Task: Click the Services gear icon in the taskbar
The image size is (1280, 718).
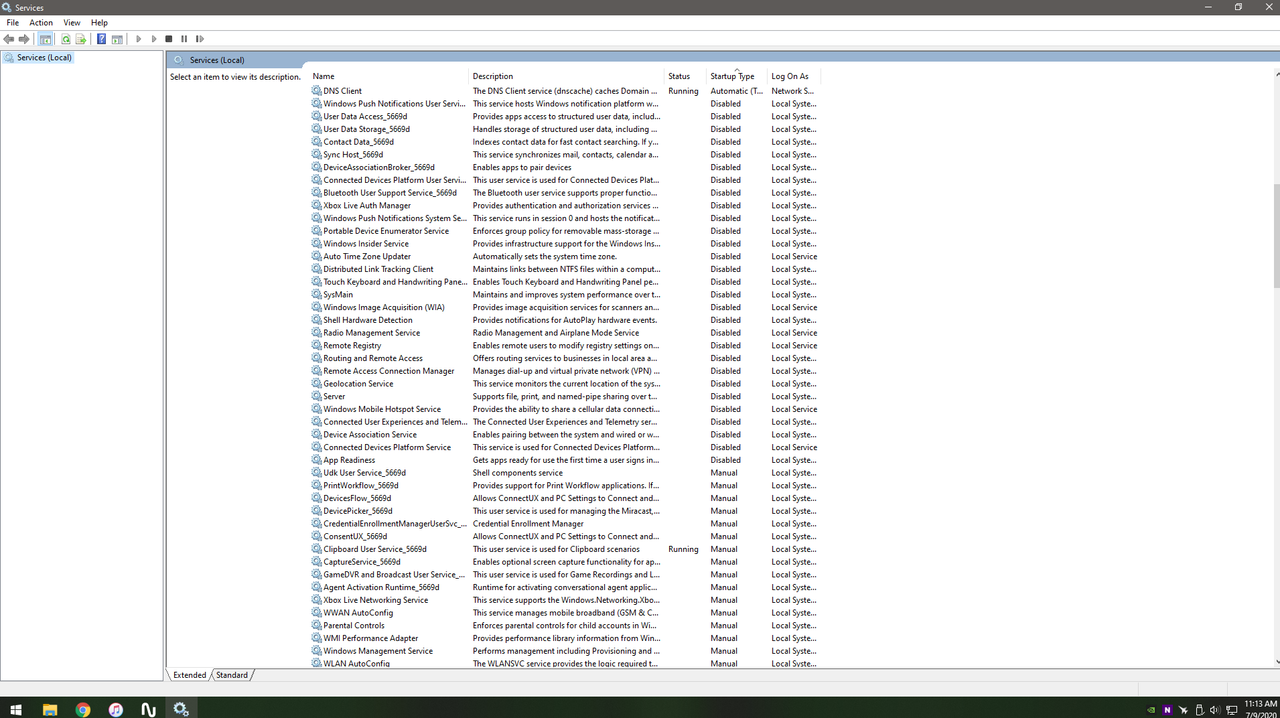Action: tap(181, 709)
